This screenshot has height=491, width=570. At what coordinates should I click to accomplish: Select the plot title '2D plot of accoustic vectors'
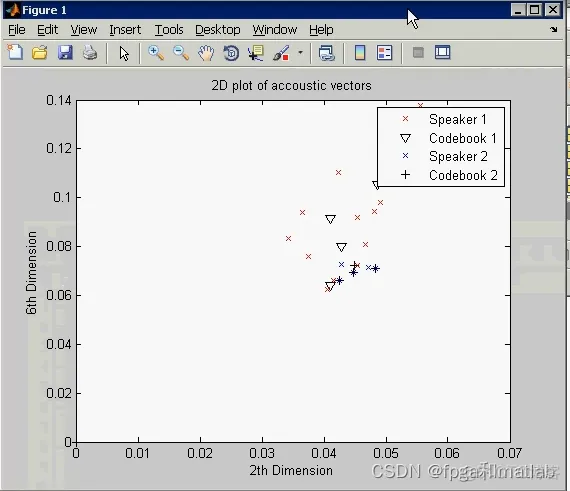click(x=291, y=86)
